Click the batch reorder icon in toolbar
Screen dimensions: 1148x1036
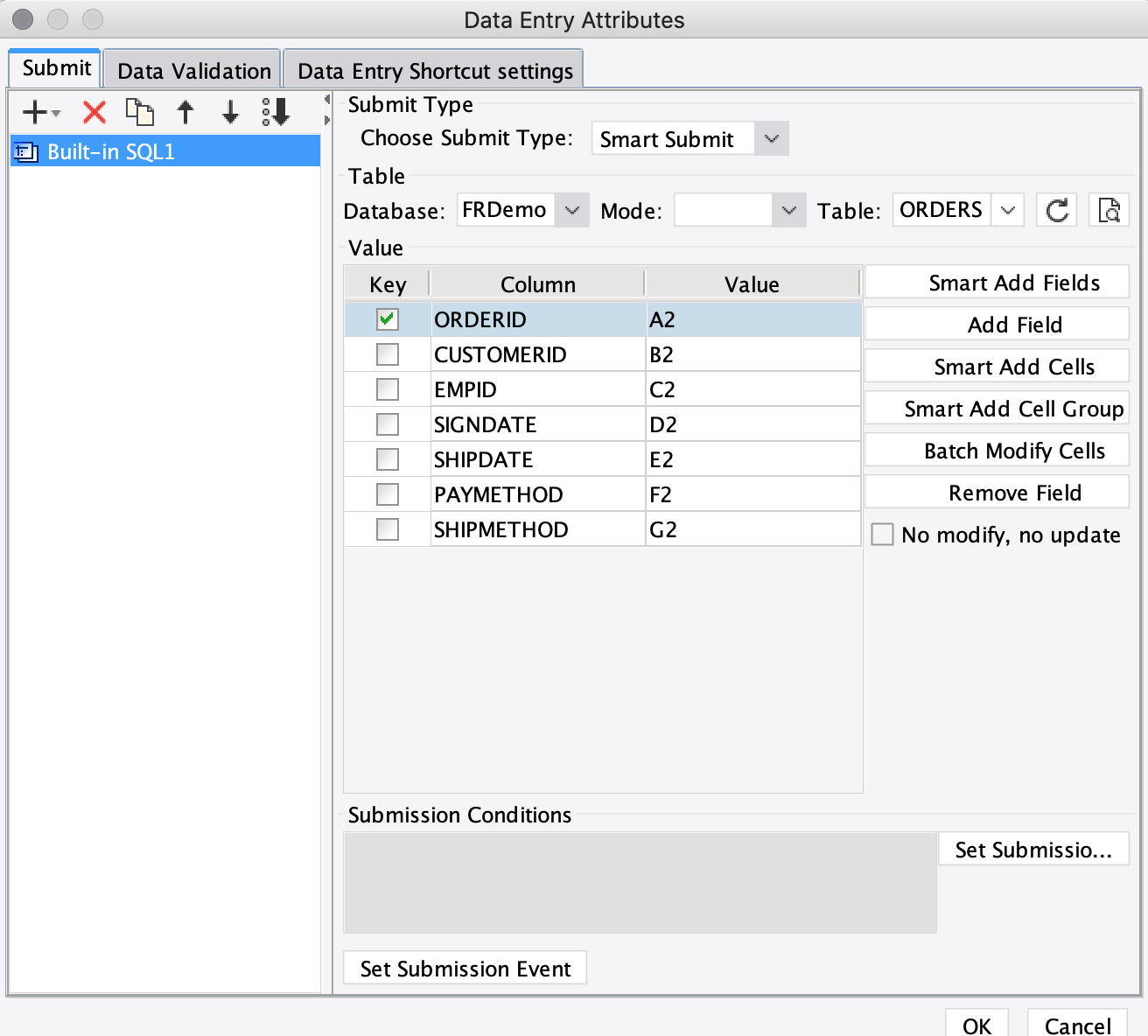tap(275, 112)
